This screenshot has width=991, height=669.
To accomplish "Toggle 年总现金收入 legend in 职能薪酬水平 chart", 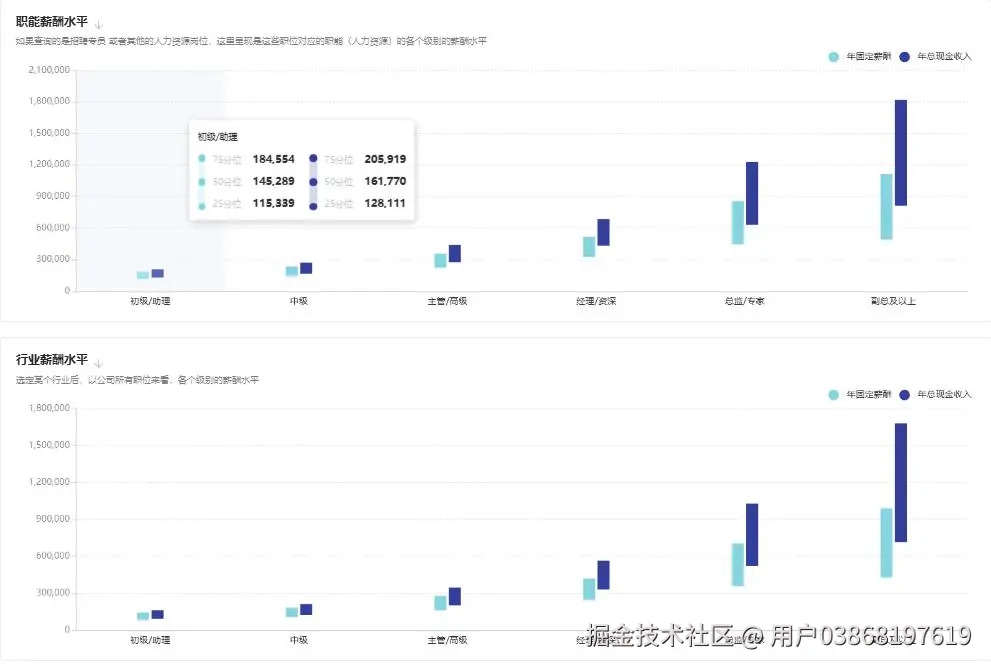I will tap(935, 56).
